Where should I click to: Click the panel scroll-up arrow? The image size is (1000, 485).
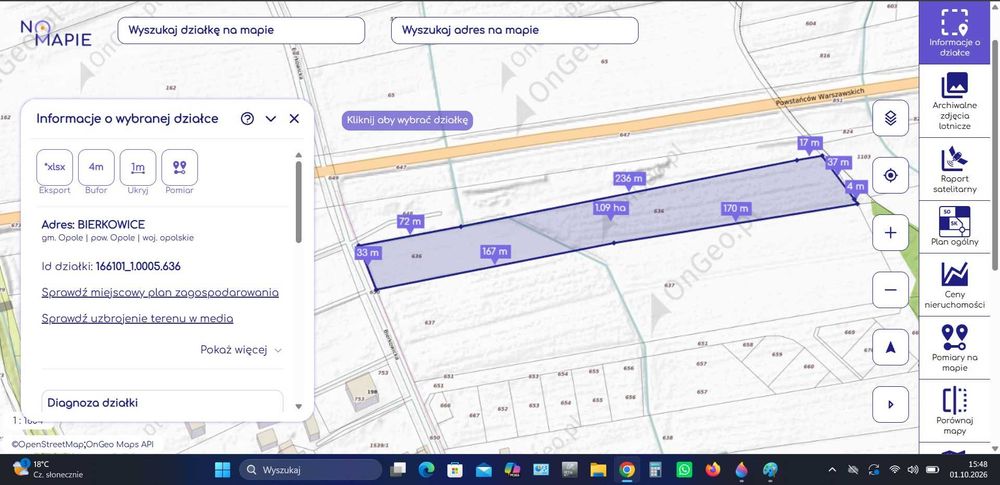[x=298, y=155]
